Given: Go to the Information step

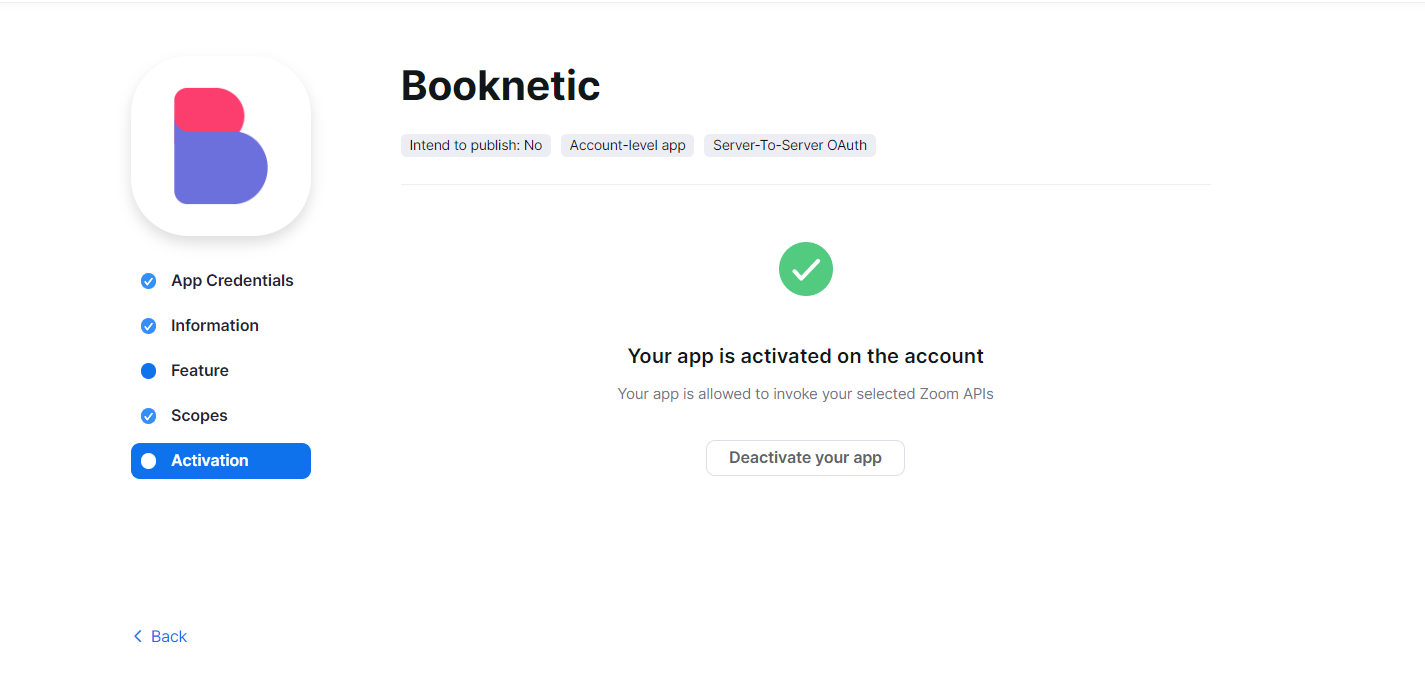Looking at the screenshot, I should (x=214, y=326).
